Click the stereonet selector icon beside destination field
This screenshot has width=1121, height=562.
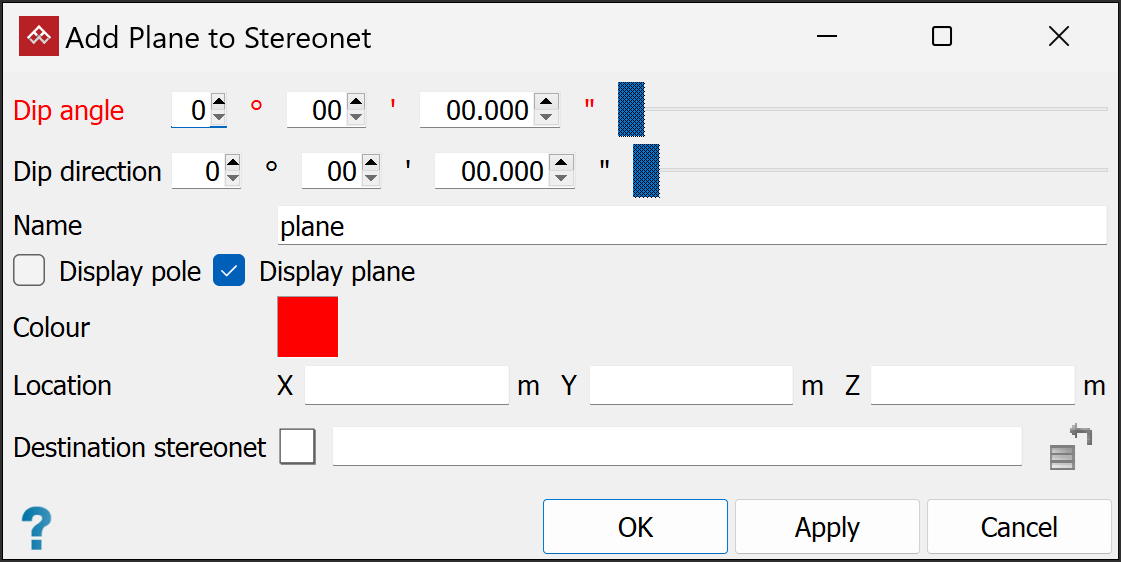click(1070, 447)
